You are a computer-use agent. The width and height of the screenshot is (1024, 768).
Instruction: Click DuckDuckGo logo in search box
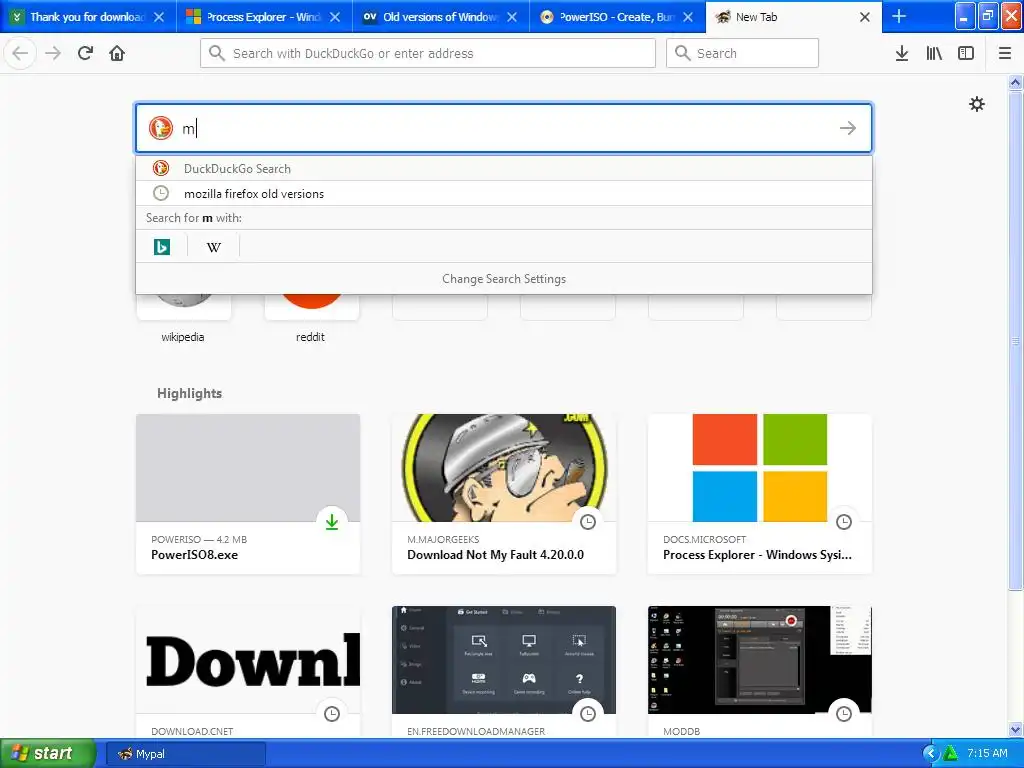(161, 128)
